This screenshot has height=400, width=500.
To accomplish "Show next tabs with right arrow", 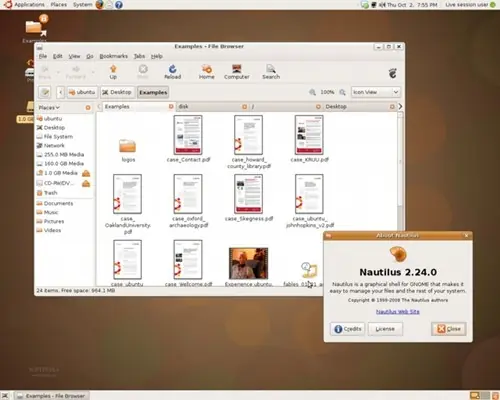I will point(400,107).
